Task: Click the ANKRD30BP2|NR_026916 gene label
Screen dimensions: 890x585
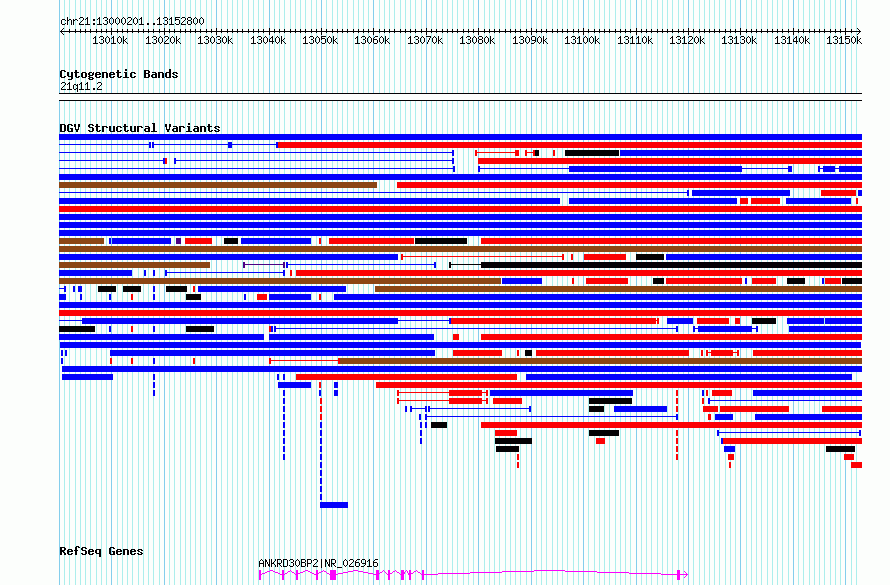Action: (x=318, y=563)
